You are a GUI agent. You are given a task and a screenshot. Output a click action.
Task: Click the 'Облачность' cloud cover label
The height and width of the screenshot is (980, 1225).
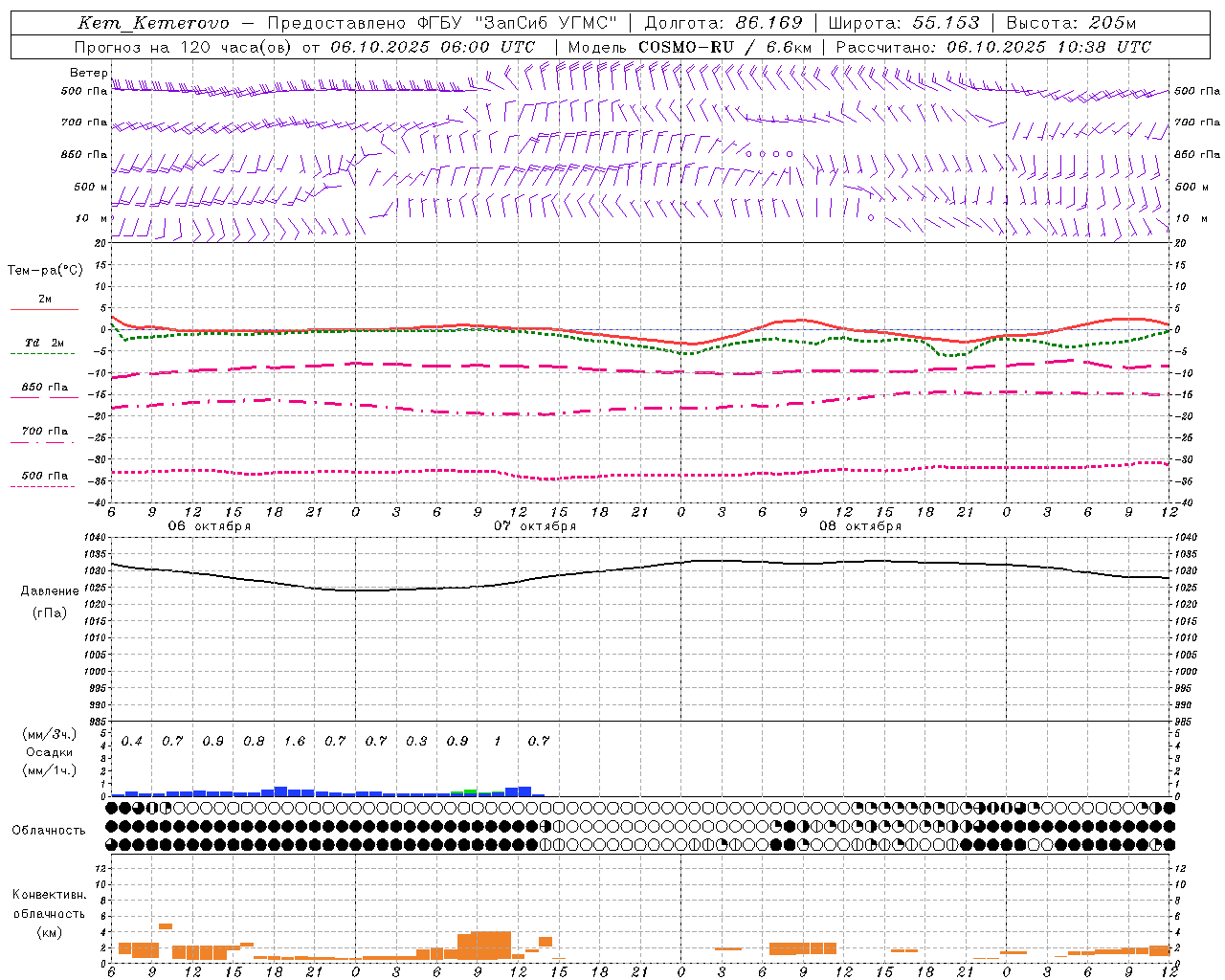point(49,831)
